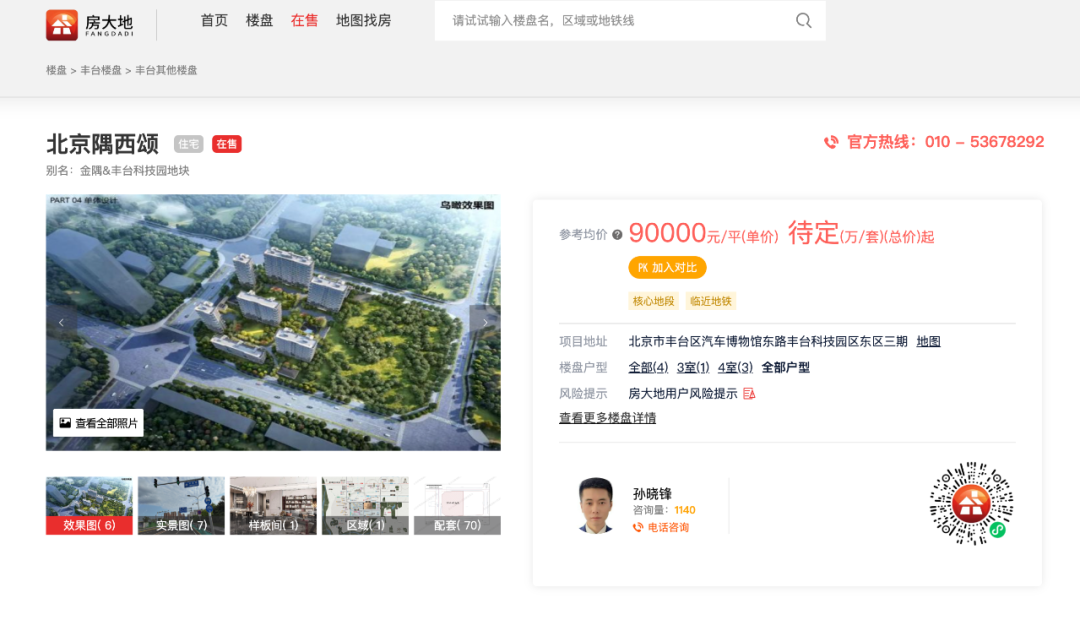Click the search magnifier icon
This screenshot has height=631, width=1080.
803,21
